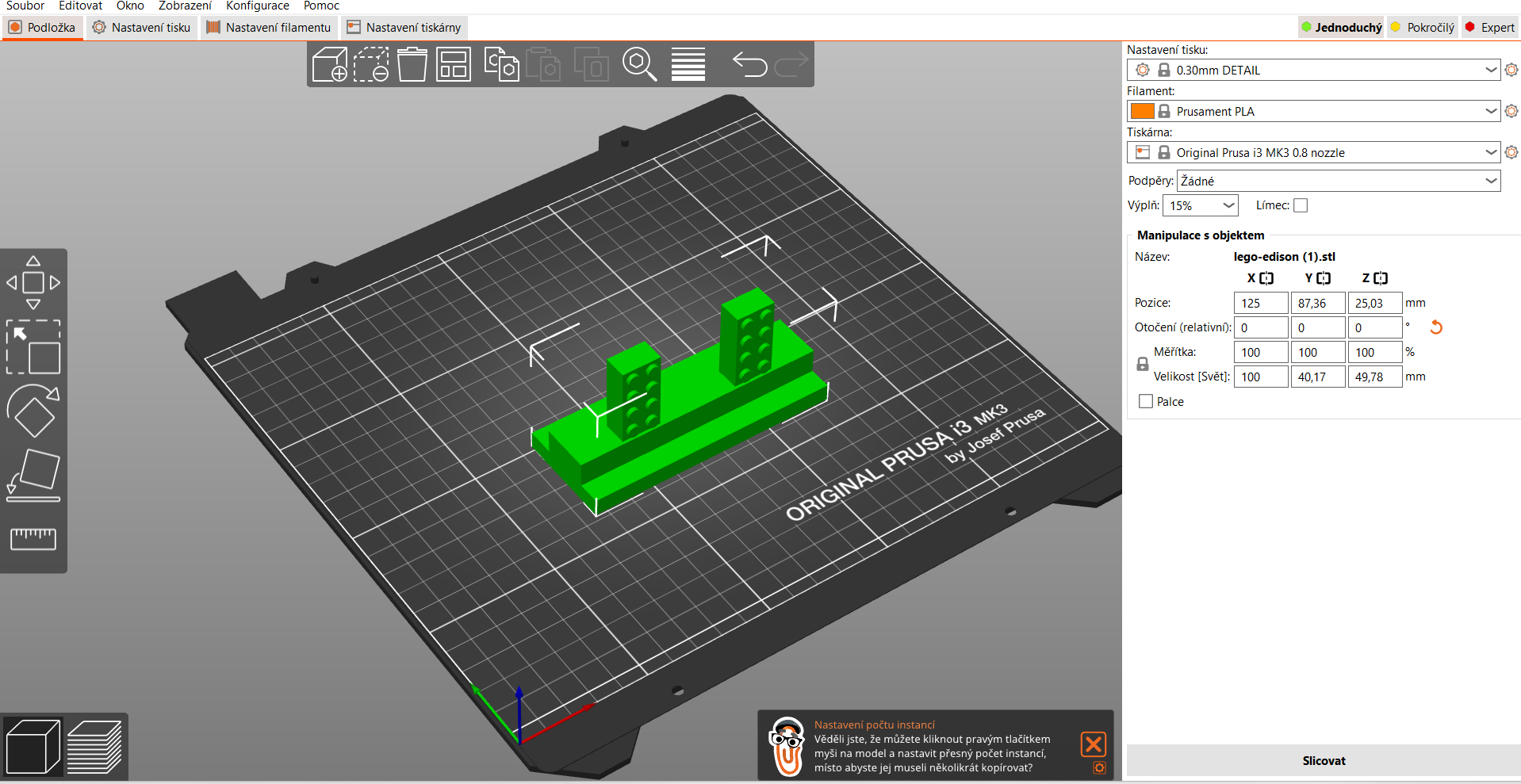The height and width of the screenshot is (784, 1521).
Task: Select Pokročilý advanced mode
Action: point(1423,27)
